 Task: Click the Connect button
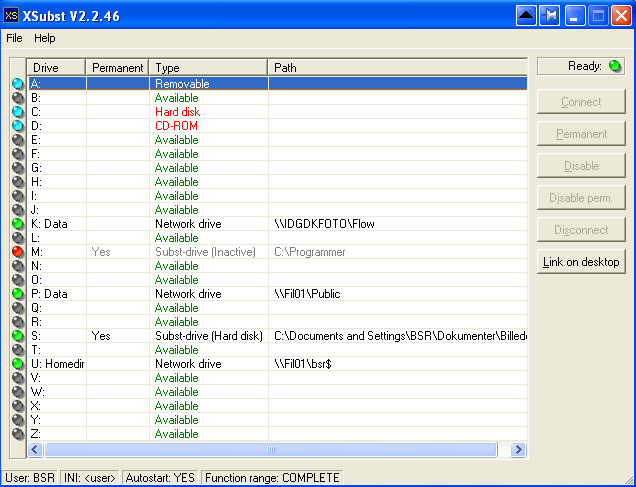click(581, 102)
